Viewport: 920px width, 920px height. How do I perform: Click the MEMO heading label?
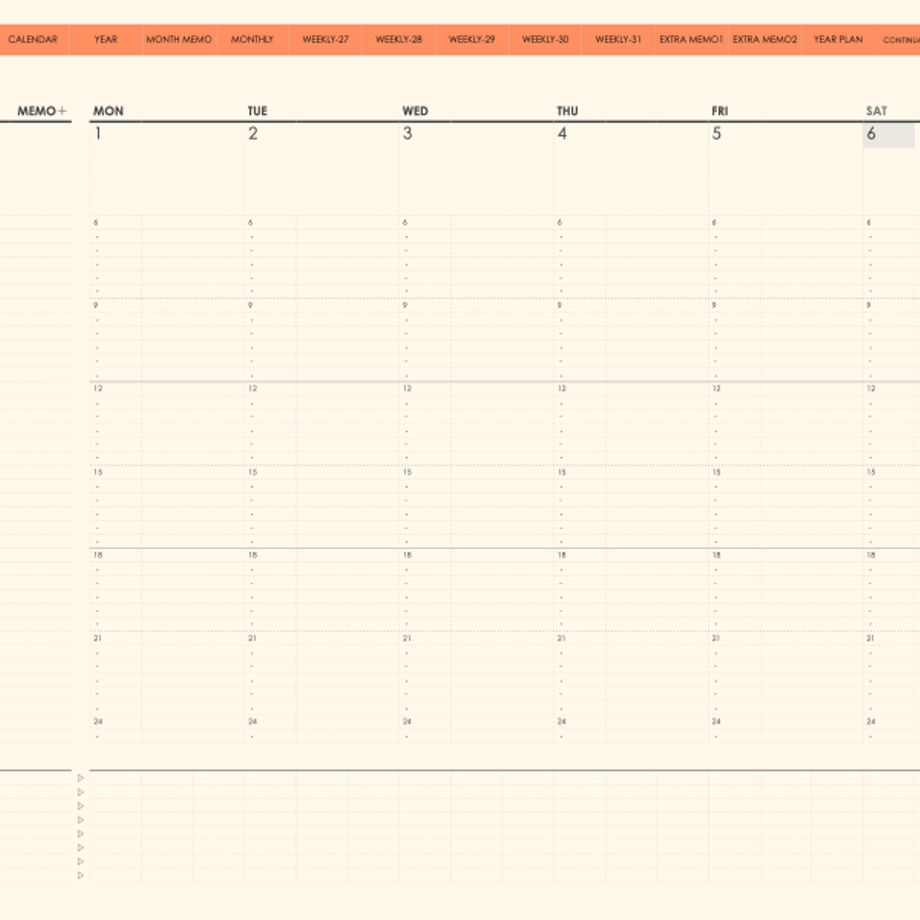[36, 111]
